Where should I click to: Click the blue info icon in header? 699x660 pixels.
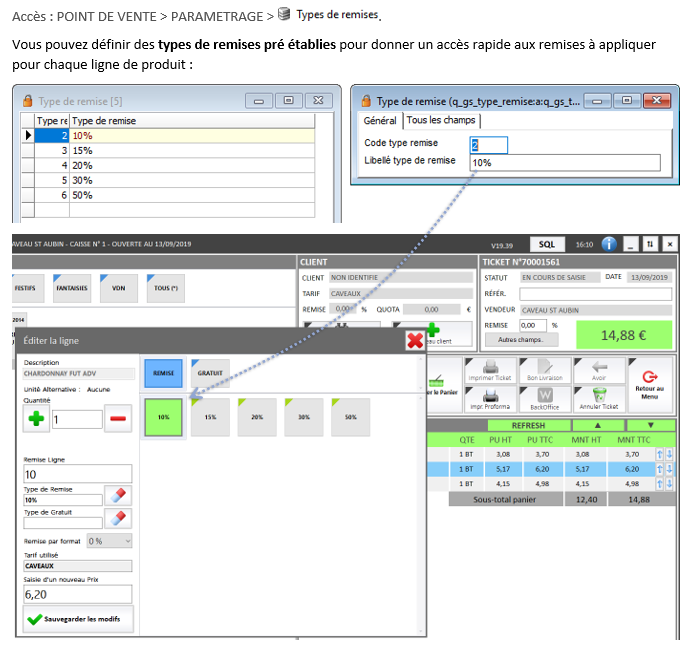pyautogui.click(x=609, y=243)
